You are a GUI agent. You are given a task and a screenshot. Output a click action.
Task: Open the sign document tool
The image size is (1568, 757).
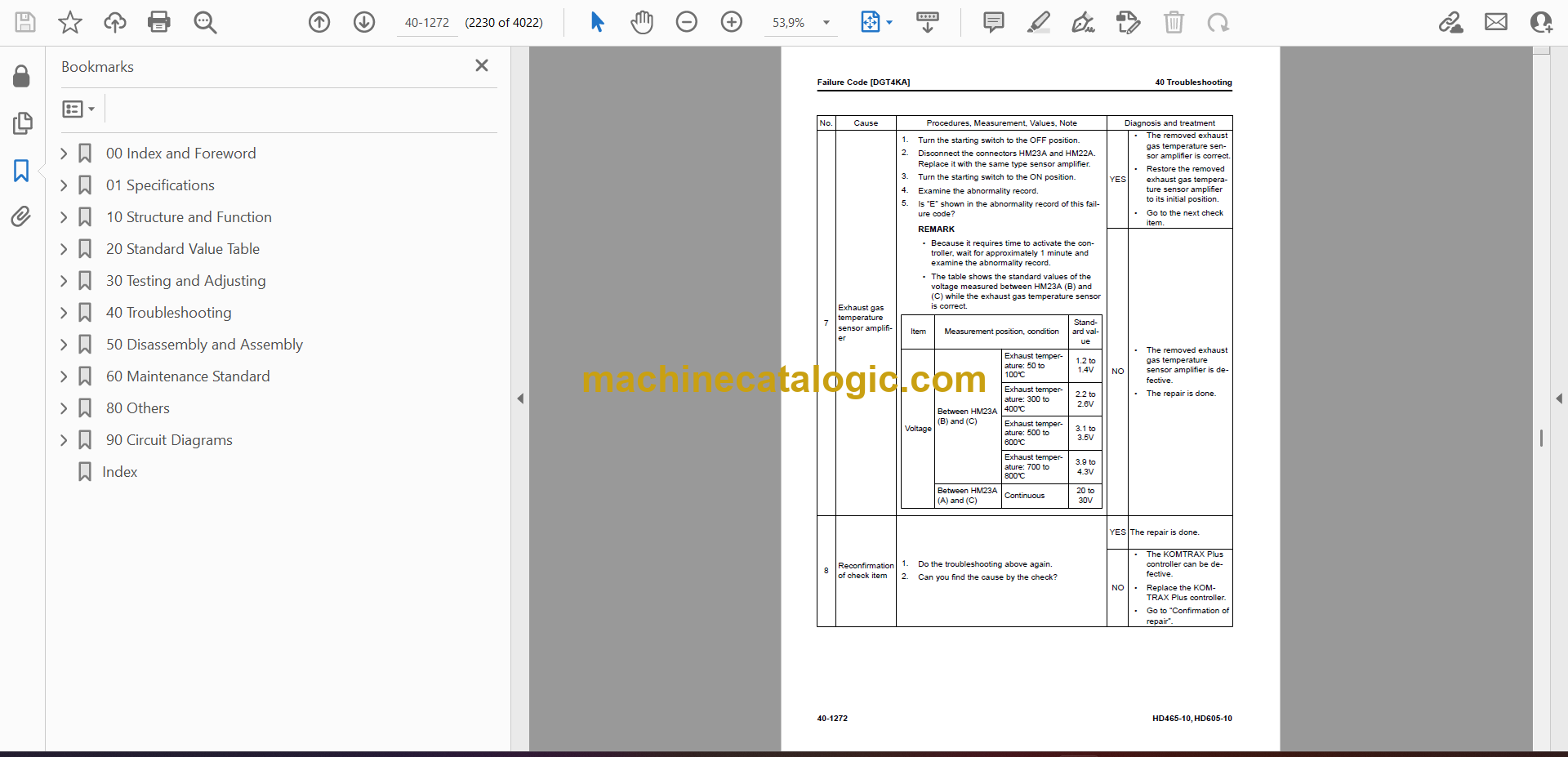click(1084, 22)
